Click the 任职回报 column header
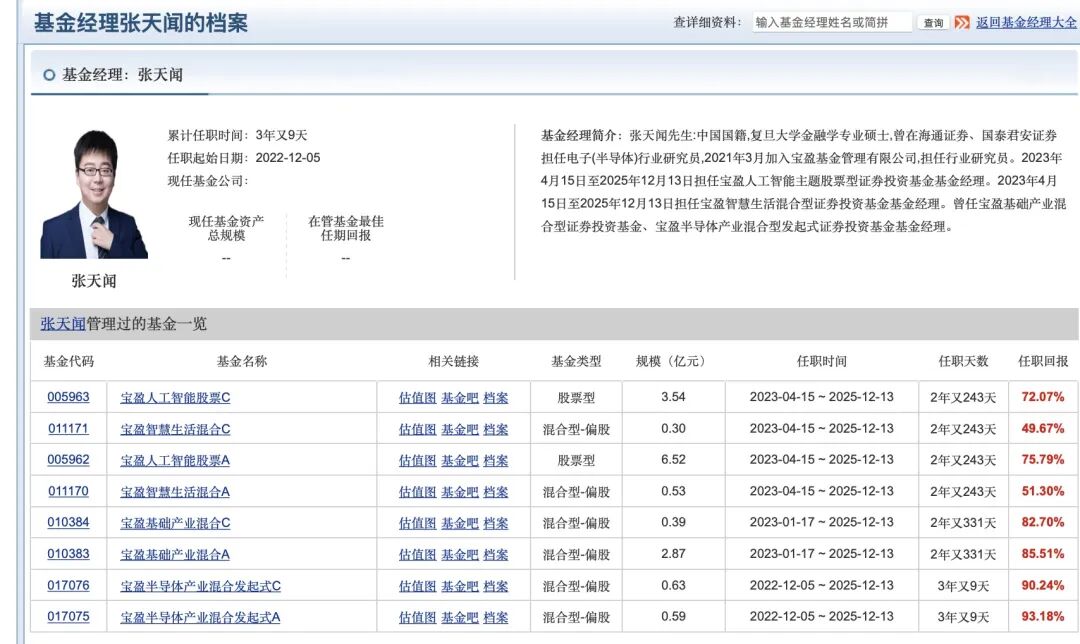This screenshot has height=644, width=1080. coord(1043,361)
